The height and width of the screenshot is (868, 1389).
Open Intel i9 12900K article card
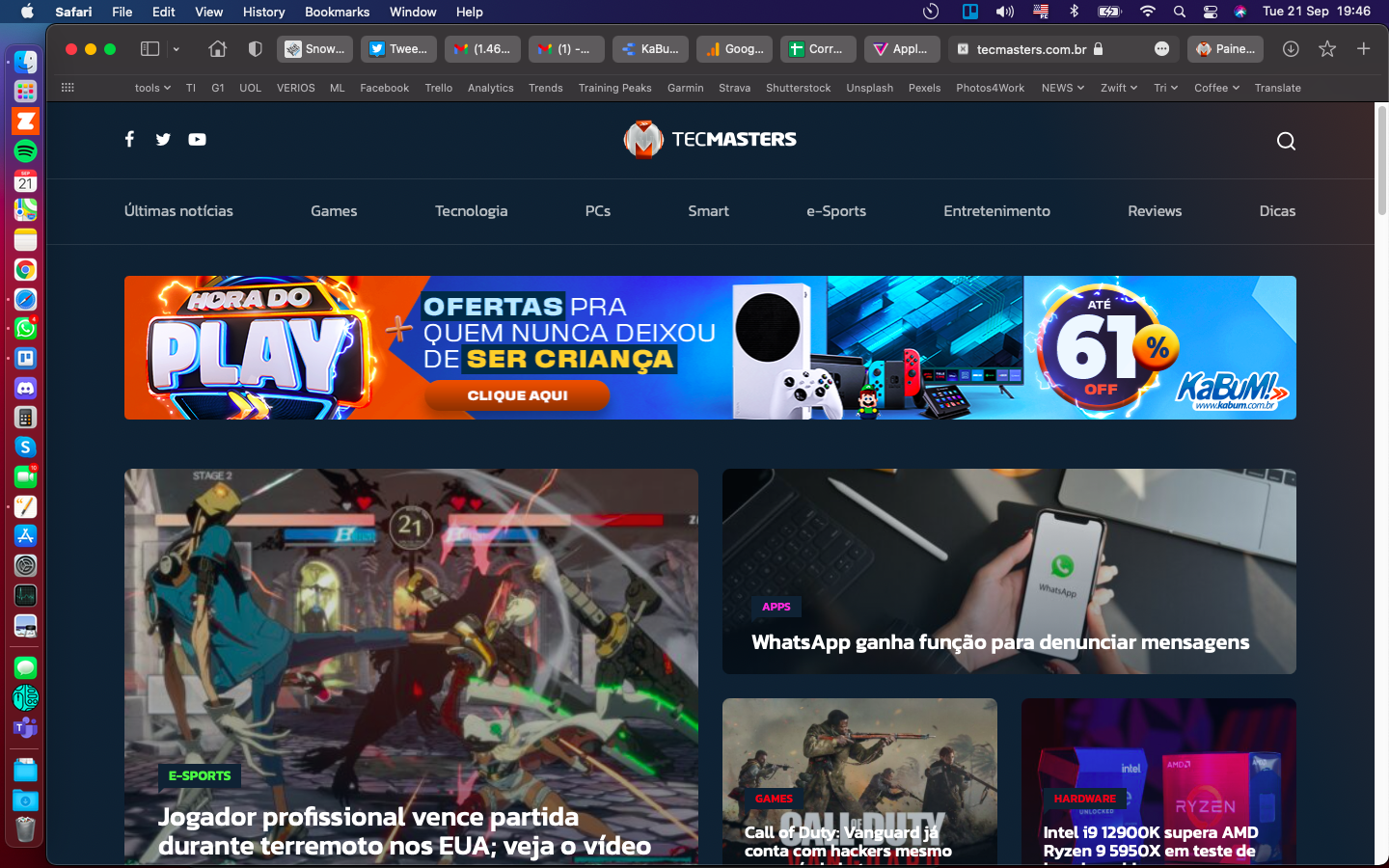tap(1158, 781)
